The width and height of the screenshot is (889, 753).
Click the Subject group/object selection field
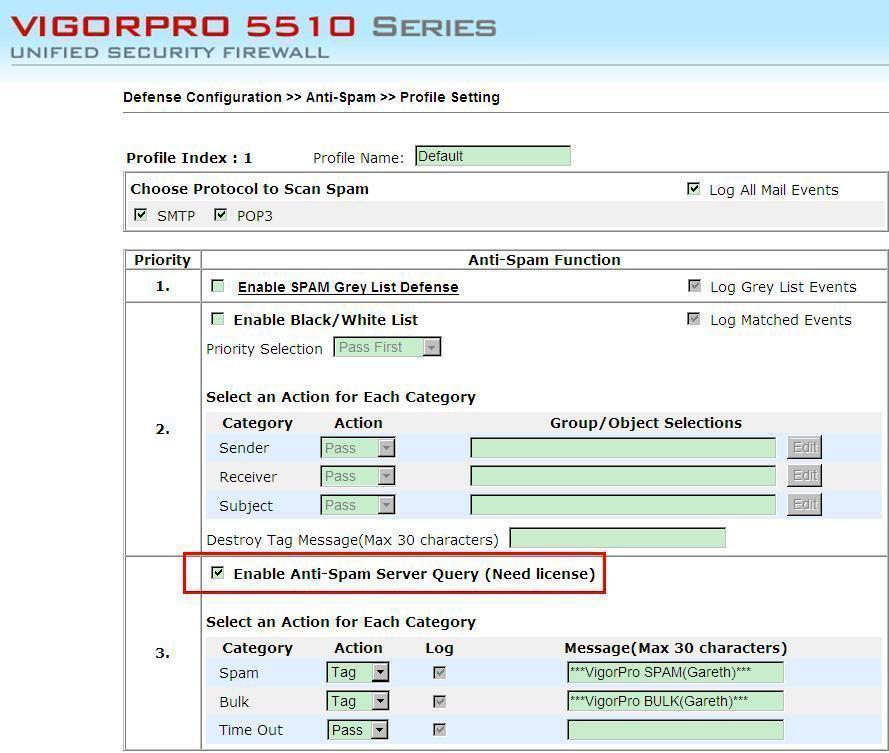[623, 505]
